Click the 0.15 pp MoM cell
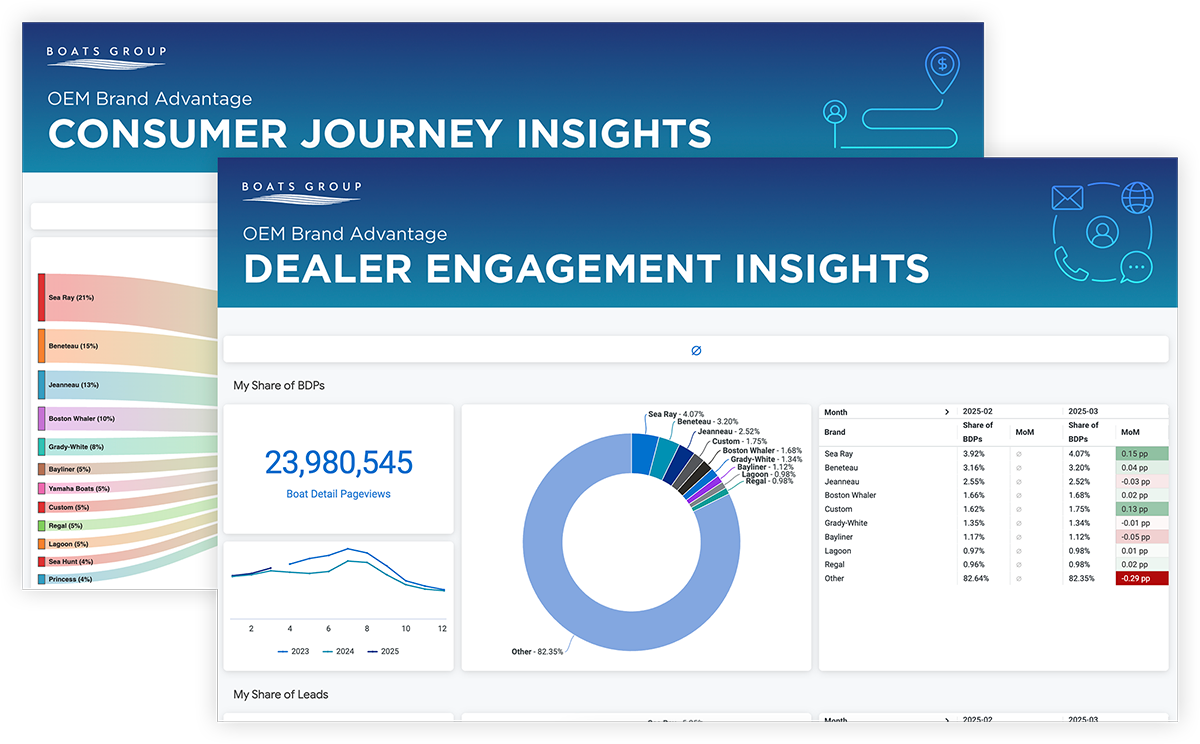Screen dimensions: 1200x744 pyautogui.click(x=1141, y=453)
